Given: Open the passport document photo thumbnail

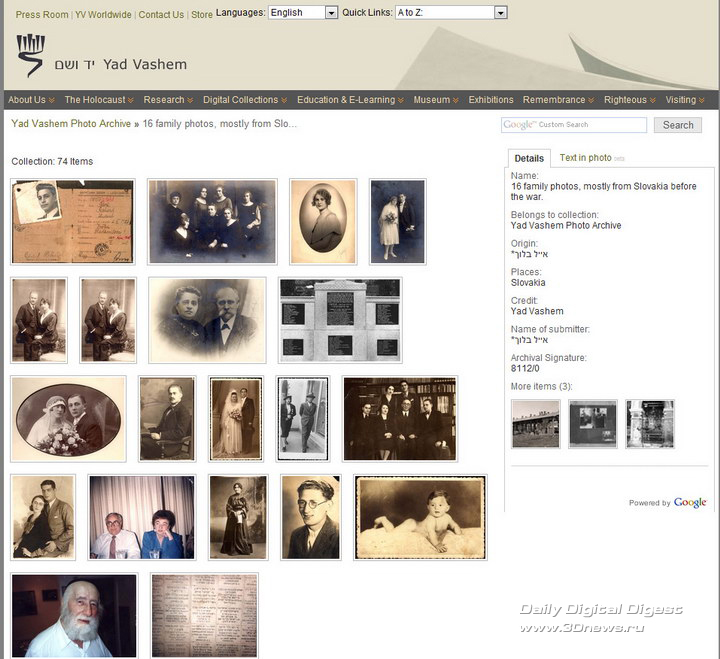Looking at the screenshot, I should [x=72, y=221].
